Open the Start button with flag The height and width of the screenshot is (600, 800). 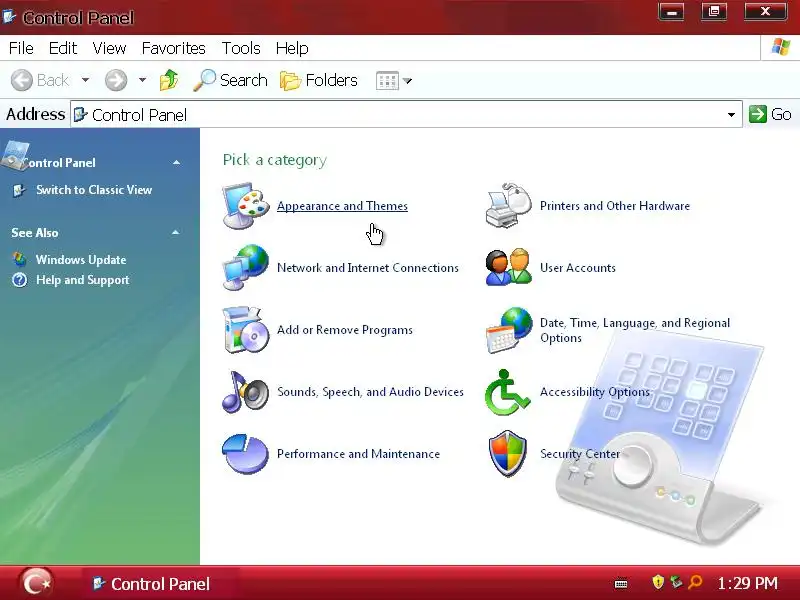tap(37, 583)
